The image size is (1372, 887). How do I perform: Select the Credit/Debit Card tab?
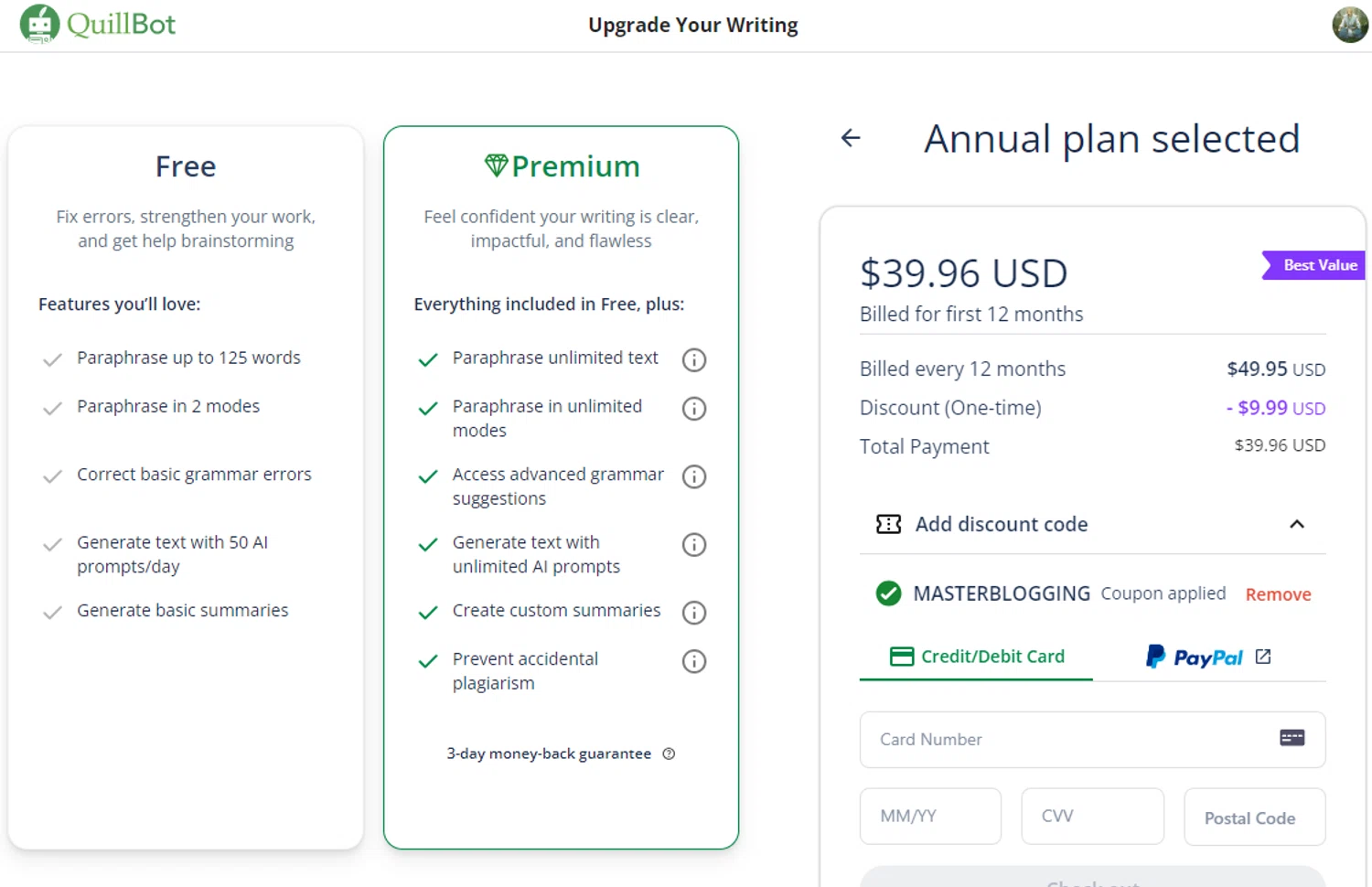coord(976,657)
